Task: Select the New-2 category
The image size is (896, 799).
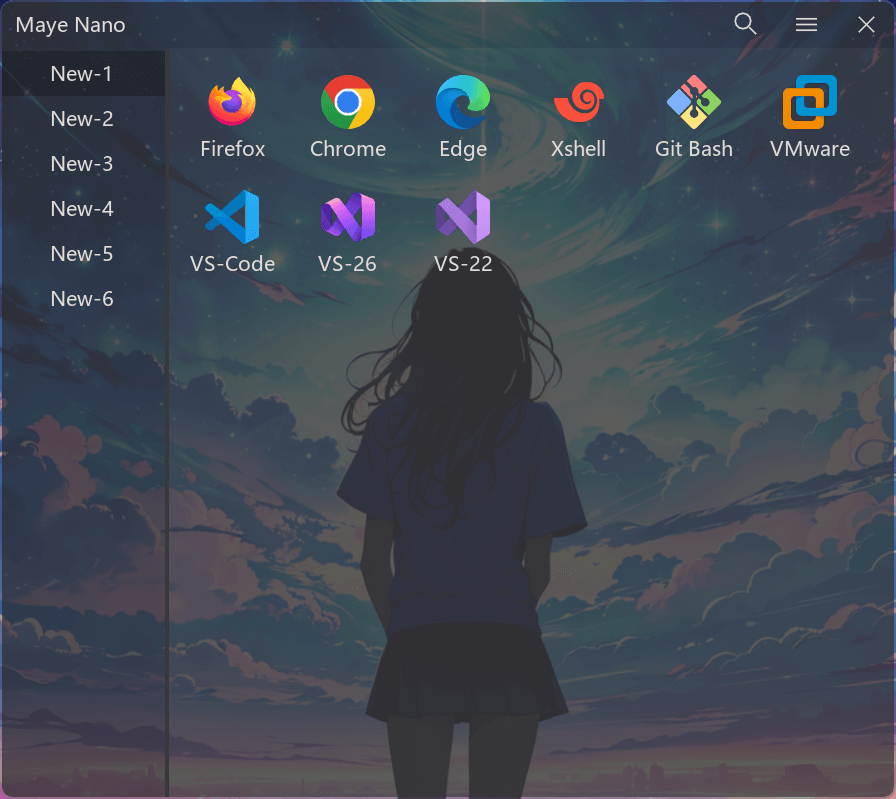Action: coord(82,118)
